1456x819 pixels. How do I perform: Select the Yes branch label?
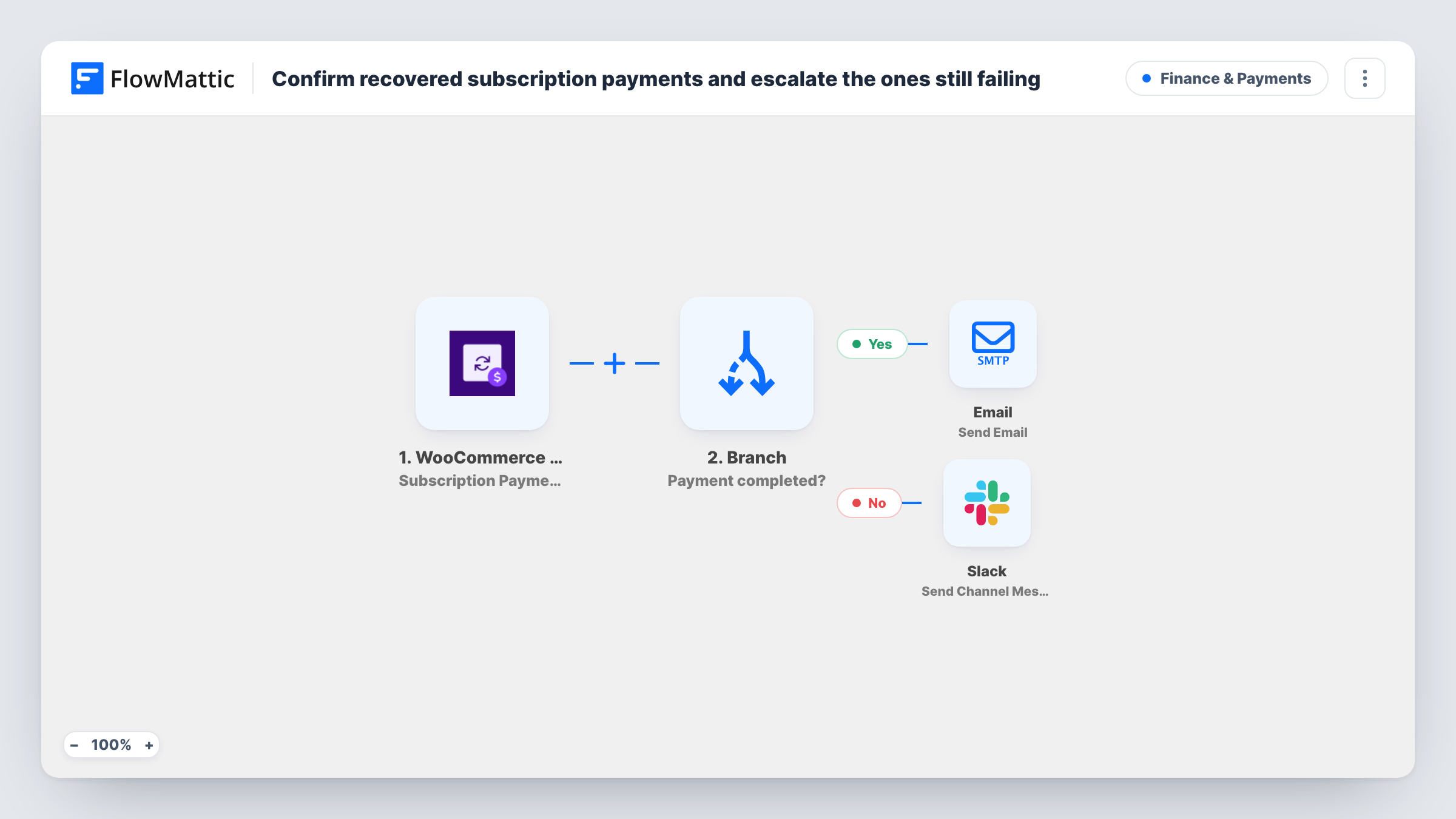coord(872,344)
